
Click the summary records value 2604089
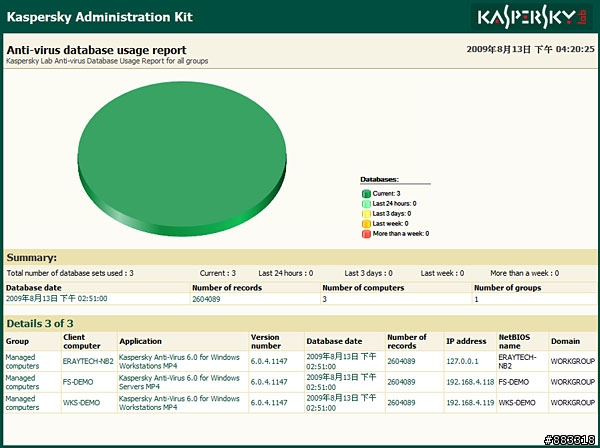[x=206, y=299]
